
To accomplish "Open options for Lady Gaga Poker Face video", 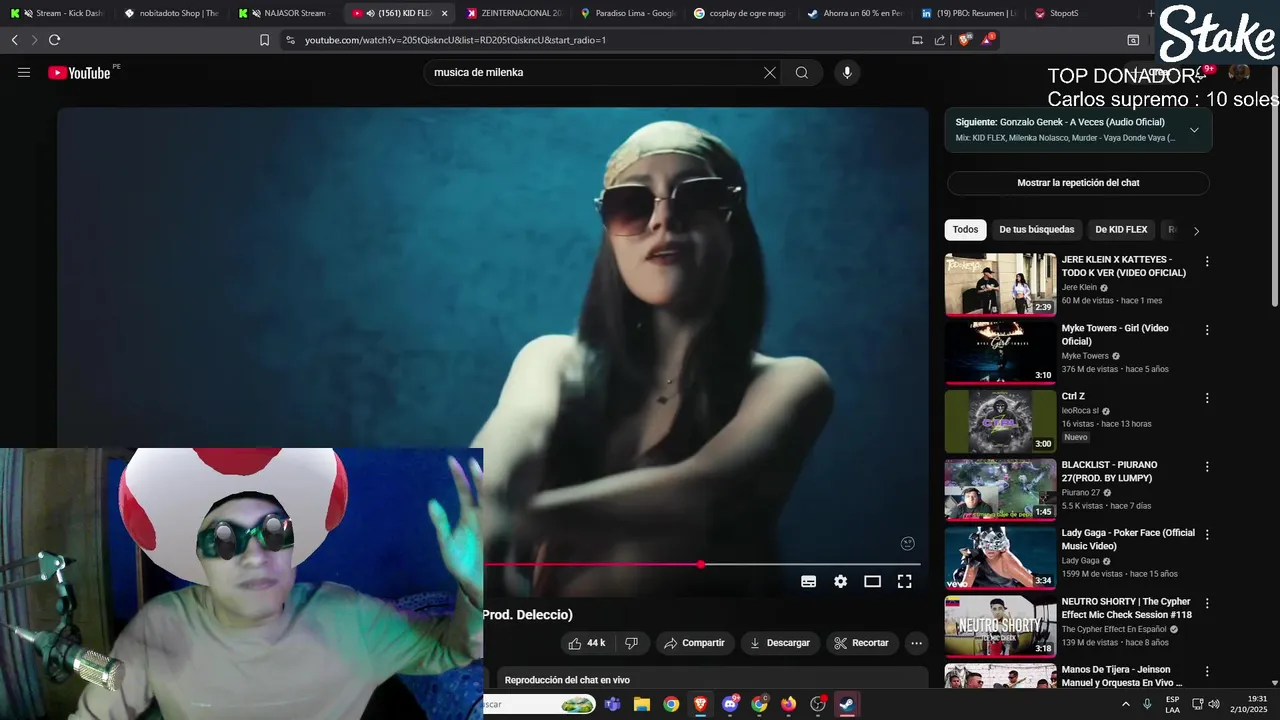I will [x=1207, y=535].
